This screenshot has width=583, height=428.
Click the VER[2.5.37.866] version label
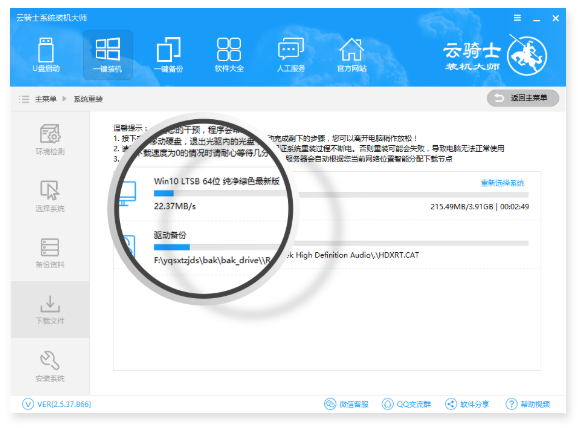pos(64,404)
